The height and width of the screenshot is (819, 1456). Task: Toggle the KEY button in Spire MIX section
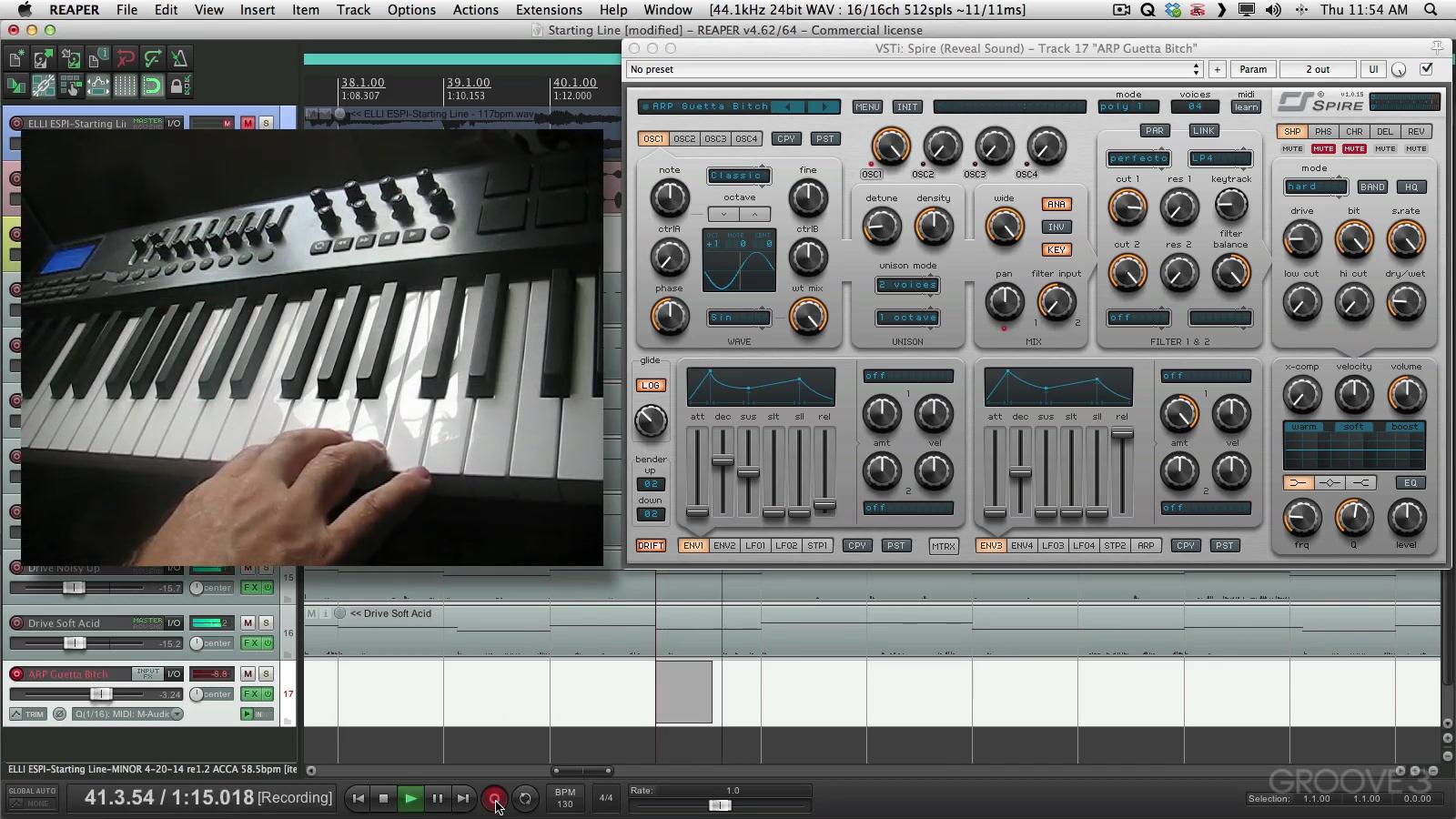(x=1056, y=250)
